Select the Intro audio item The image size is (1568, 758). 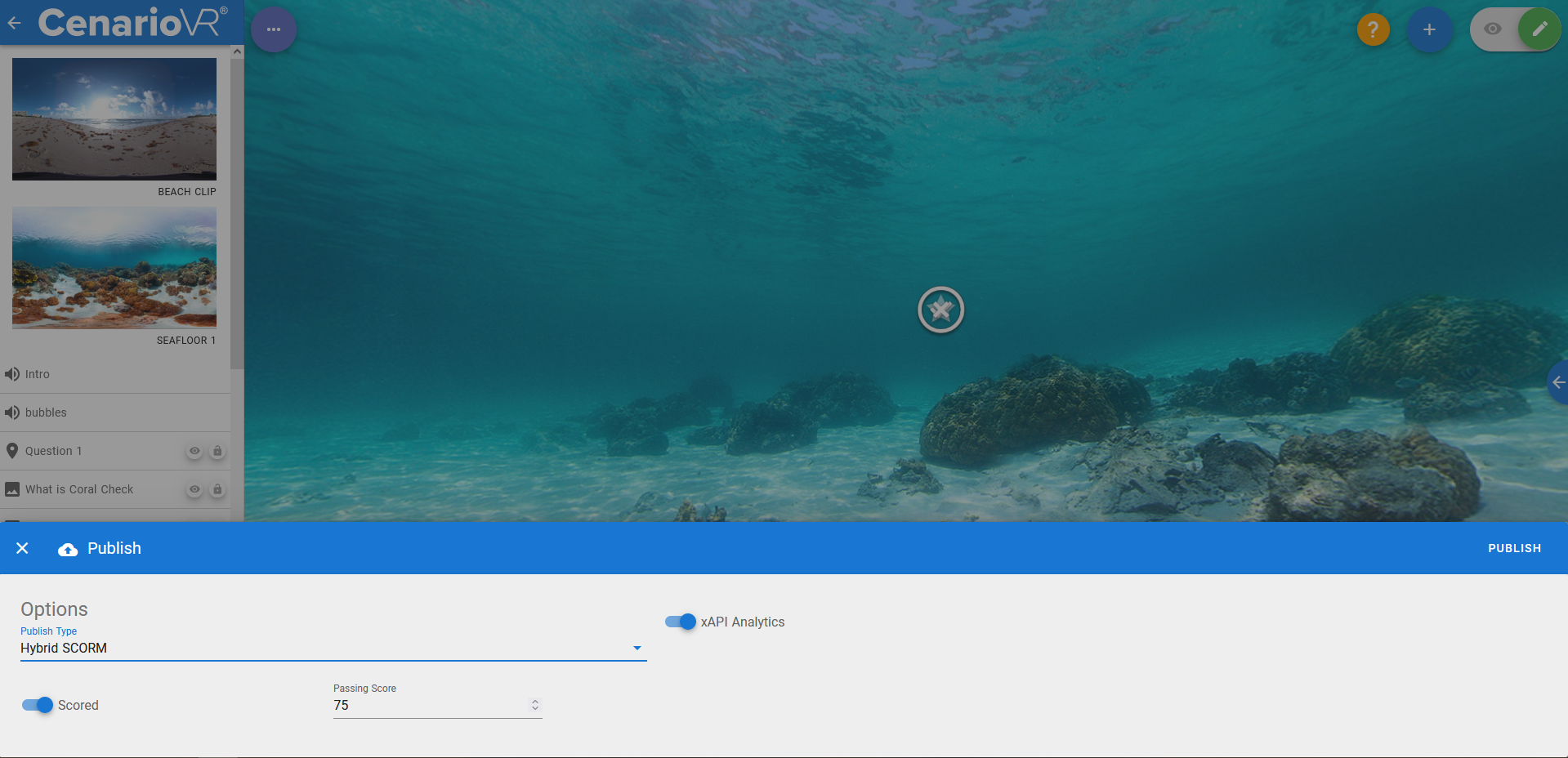tap(37, 374)
